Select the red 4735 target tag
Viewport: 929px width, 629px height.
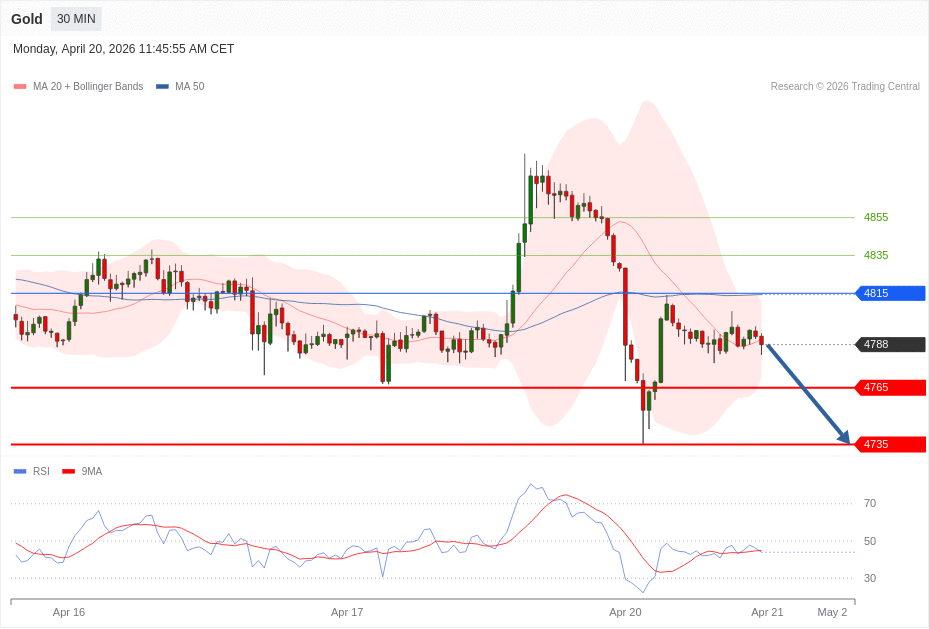(x=889, y=444)
